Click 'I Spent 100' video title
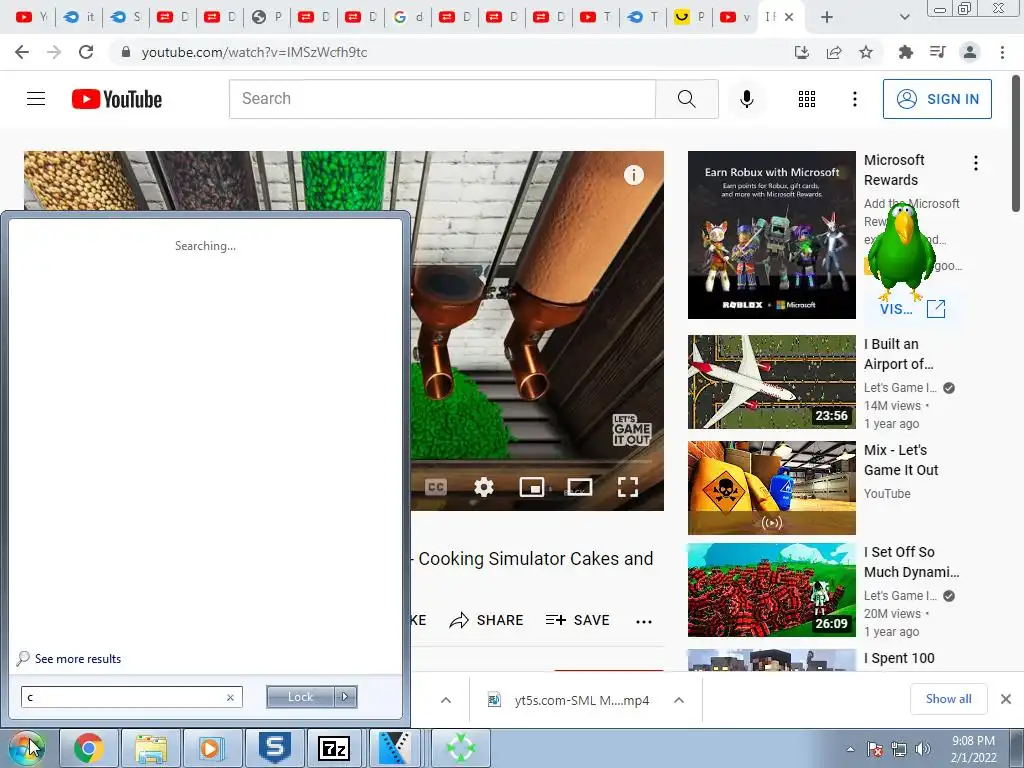This screenshot has height=768, width=1024. 899,658
